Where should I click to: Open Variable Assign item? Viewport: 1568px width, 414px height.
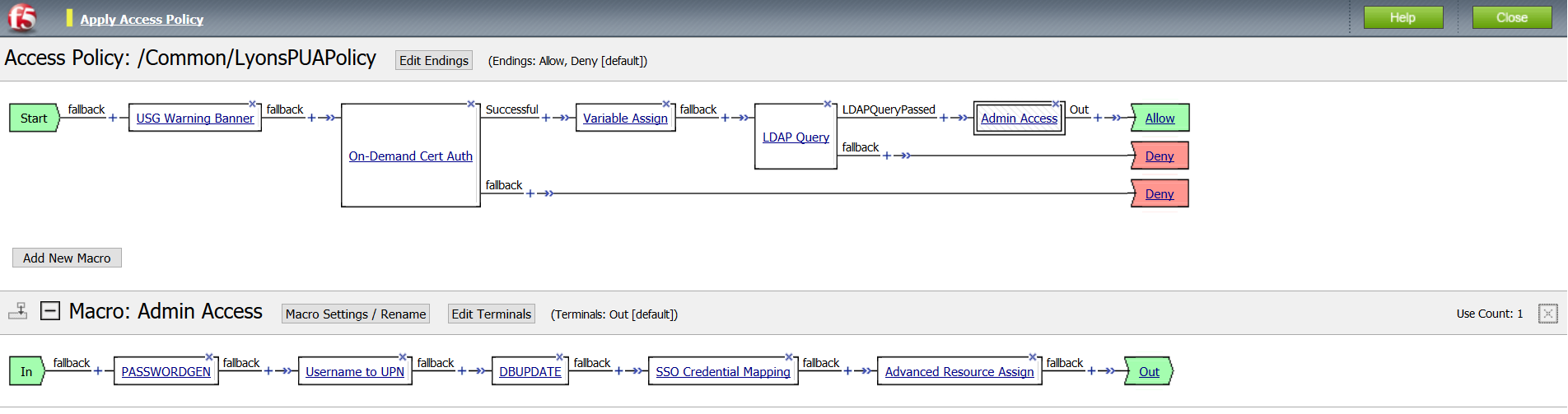pos(625,119)
